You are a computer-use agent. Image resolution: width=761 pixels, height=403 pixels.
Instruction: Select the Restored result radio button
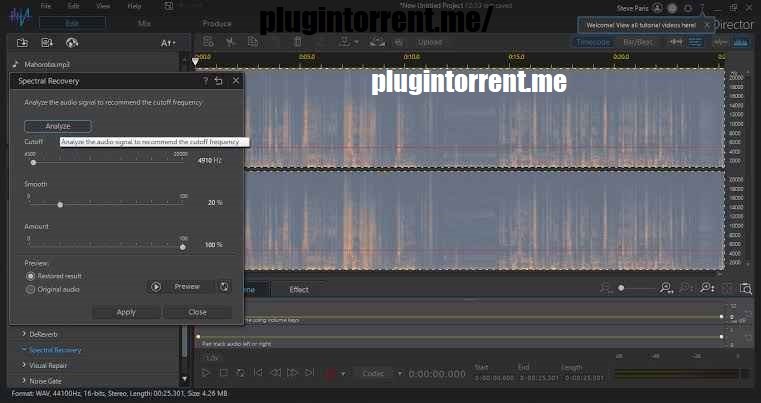coord(31,276)
